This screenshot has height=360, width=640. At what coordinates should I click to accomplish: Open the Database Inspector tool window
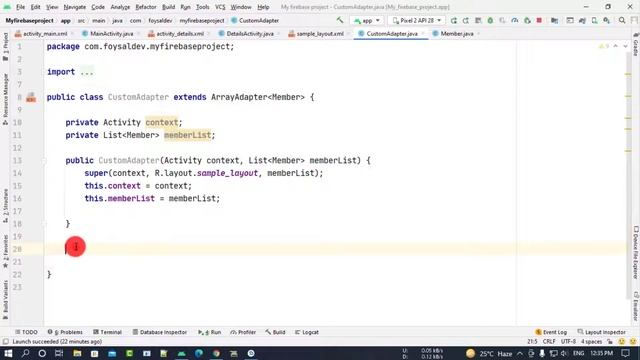click(x=160, y=332)
